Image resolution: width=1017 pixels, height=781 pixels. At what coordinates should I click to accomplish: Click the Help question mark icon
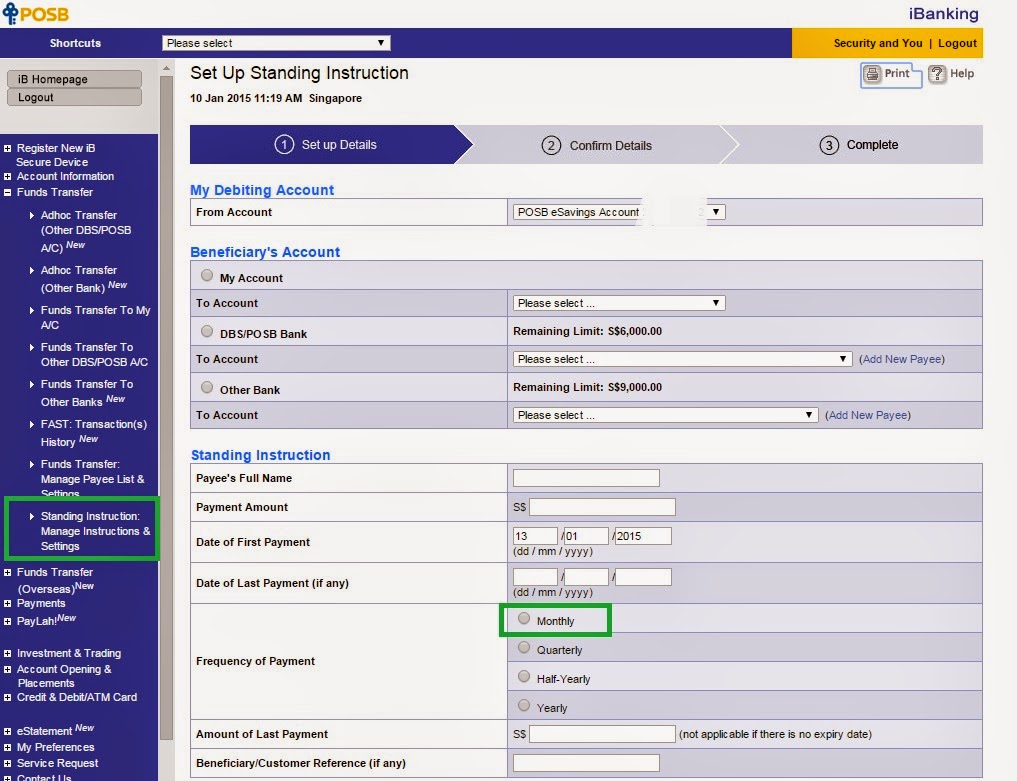point(937,74)
